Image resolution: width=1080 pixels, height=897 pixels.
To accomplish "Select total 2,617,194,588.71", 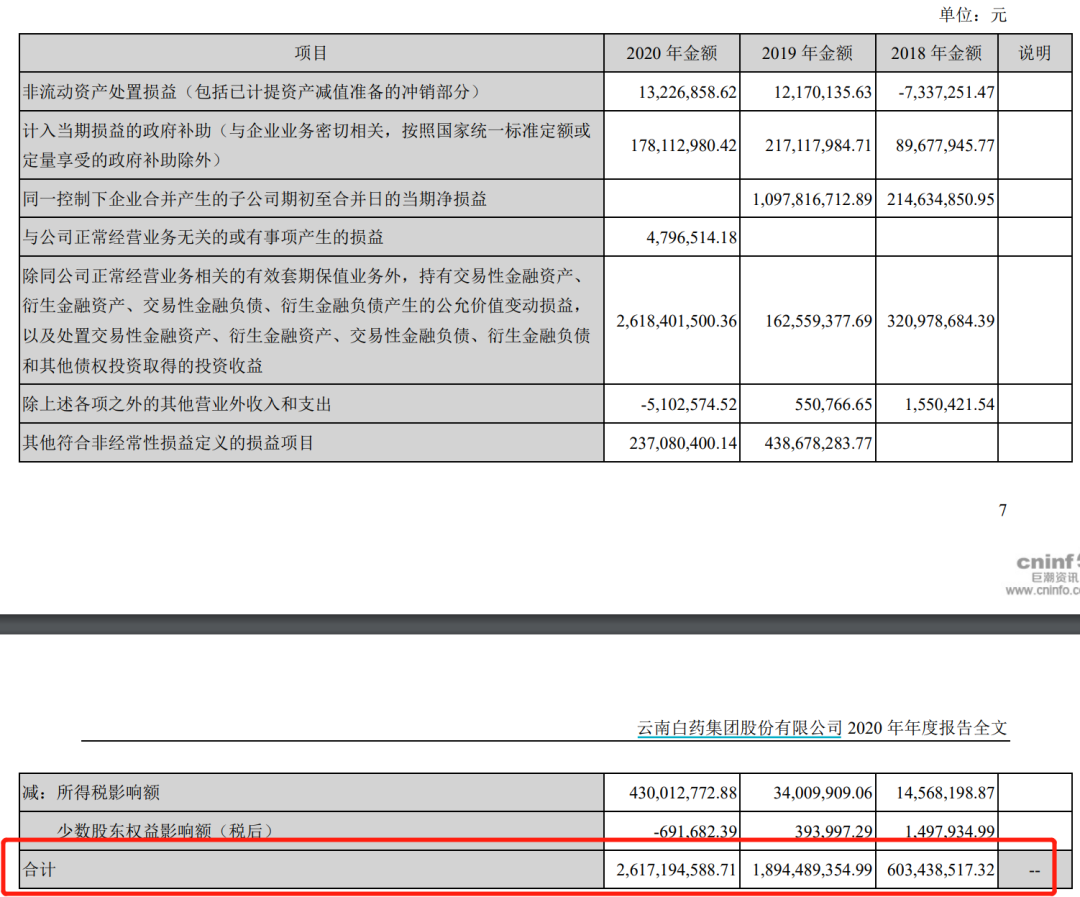I will tap(676, 870).
